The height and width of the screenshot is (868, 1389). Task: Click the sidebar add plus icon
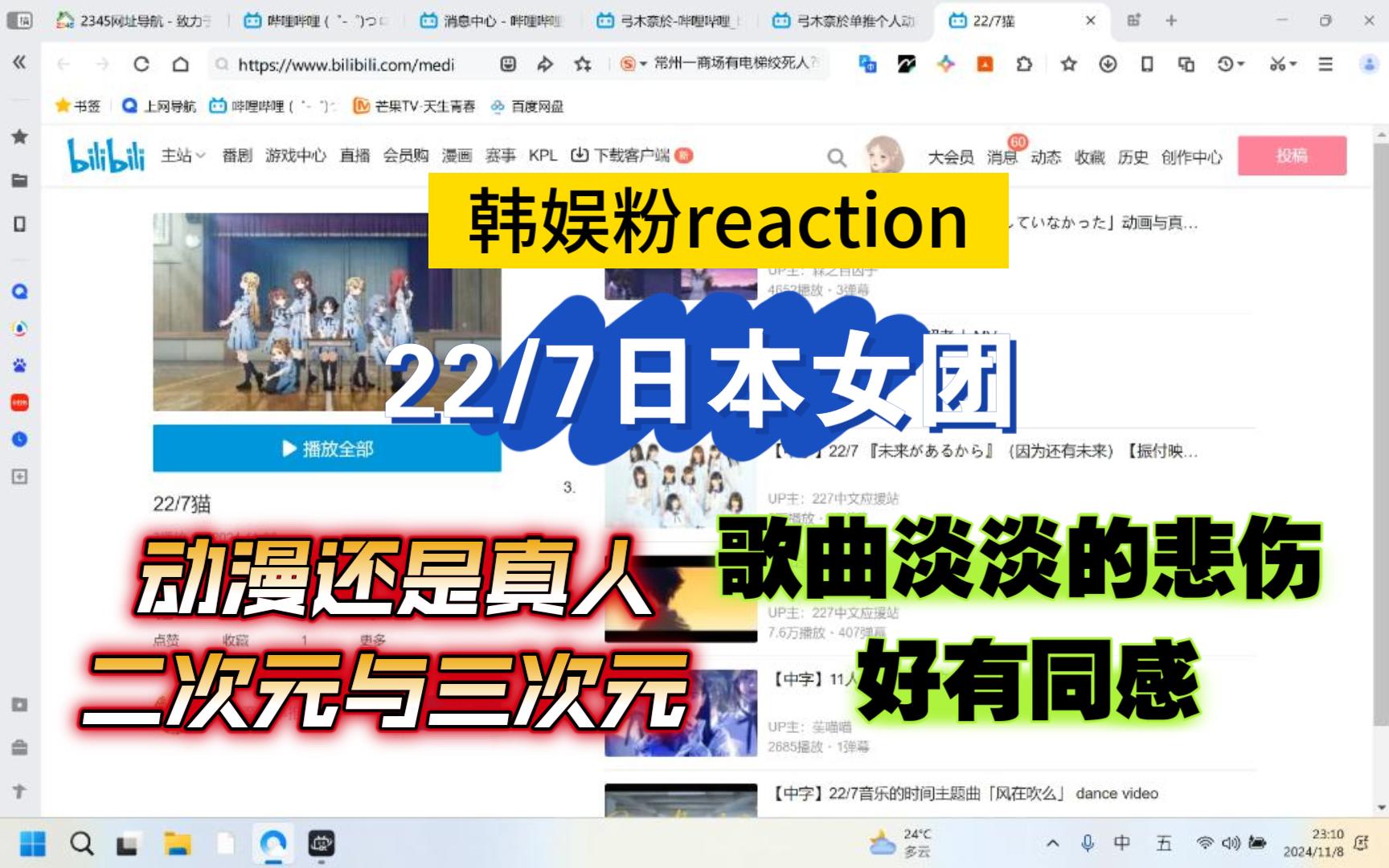click(19, 477)
